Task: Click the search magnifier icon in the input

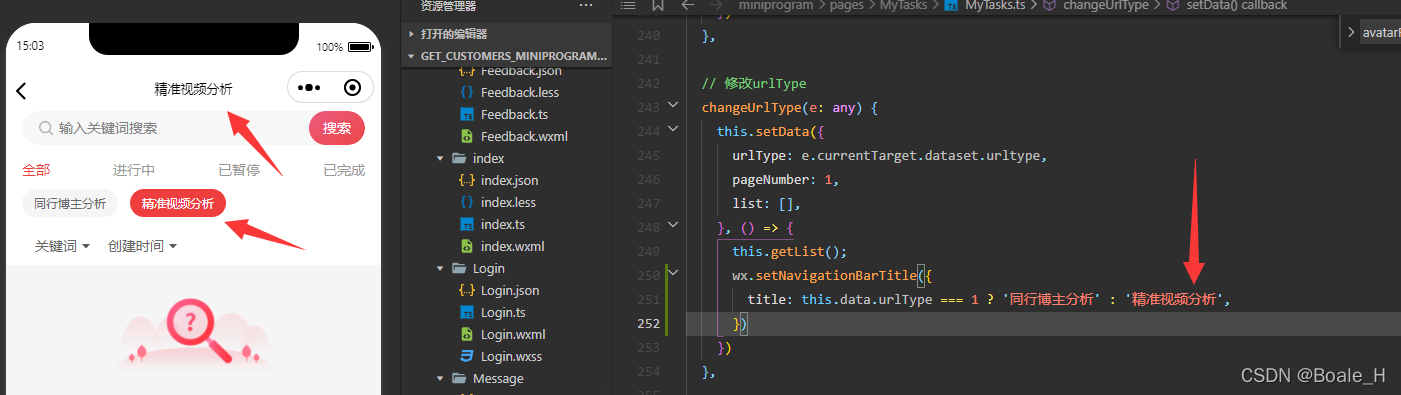Action: (46, 128)
